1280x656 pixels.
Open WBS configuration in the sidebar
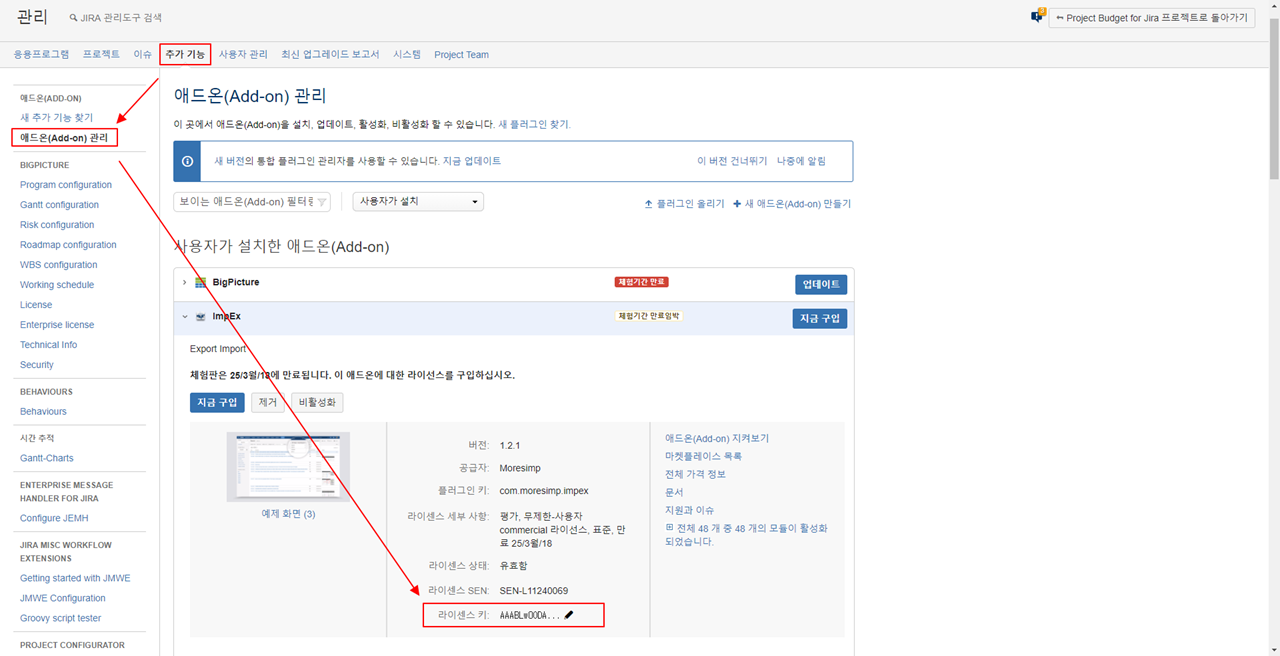58,265
